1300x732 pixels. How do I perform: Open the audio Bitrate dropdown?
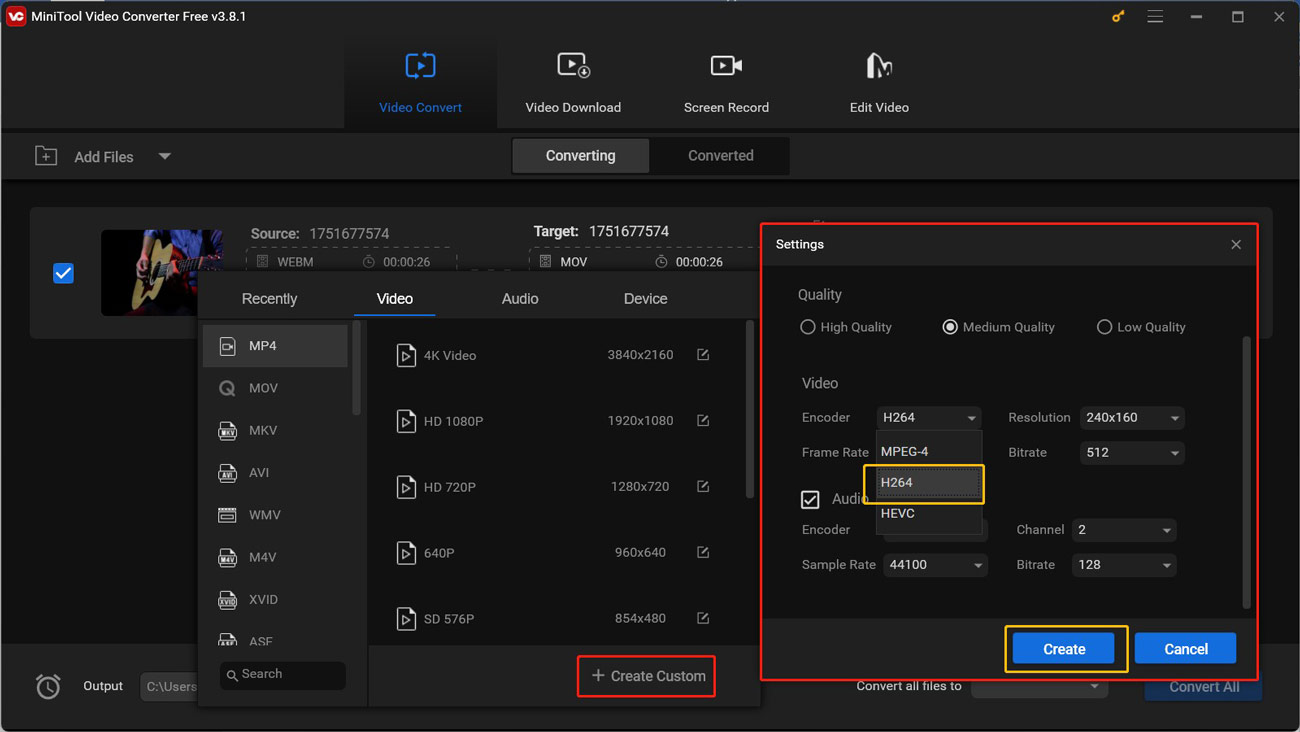point(1124,565)
